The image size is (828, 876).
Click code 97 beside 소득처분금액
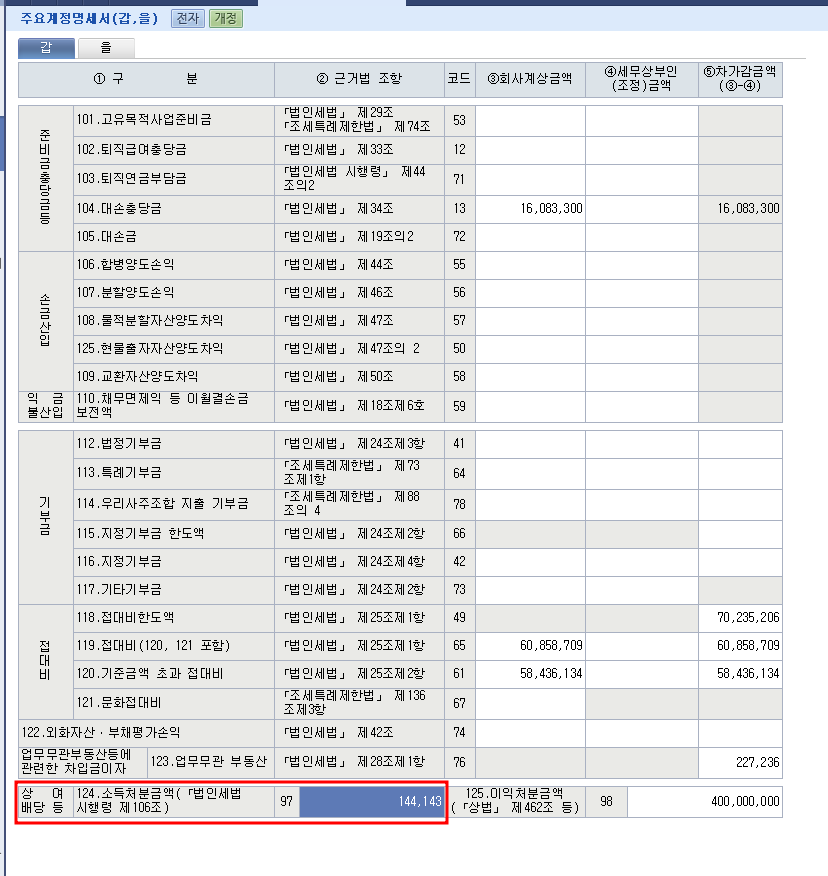[x=287, y=802]
